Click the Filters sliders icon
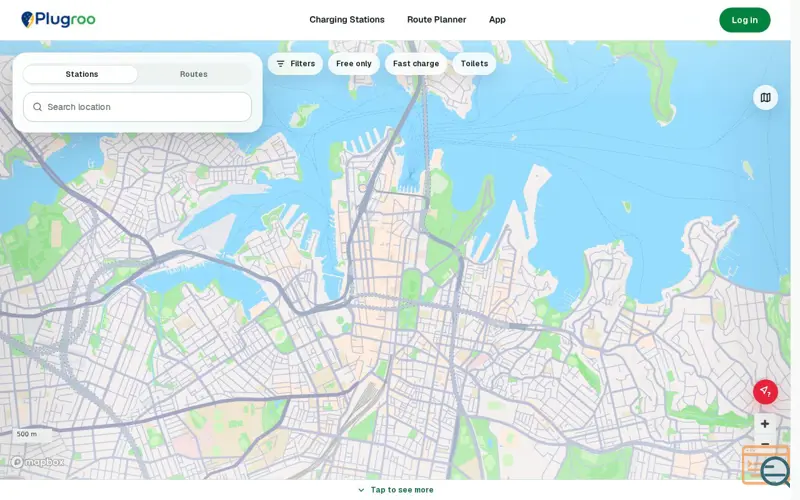The height and width of the screenshot is (500, 800). click(280, 64)
